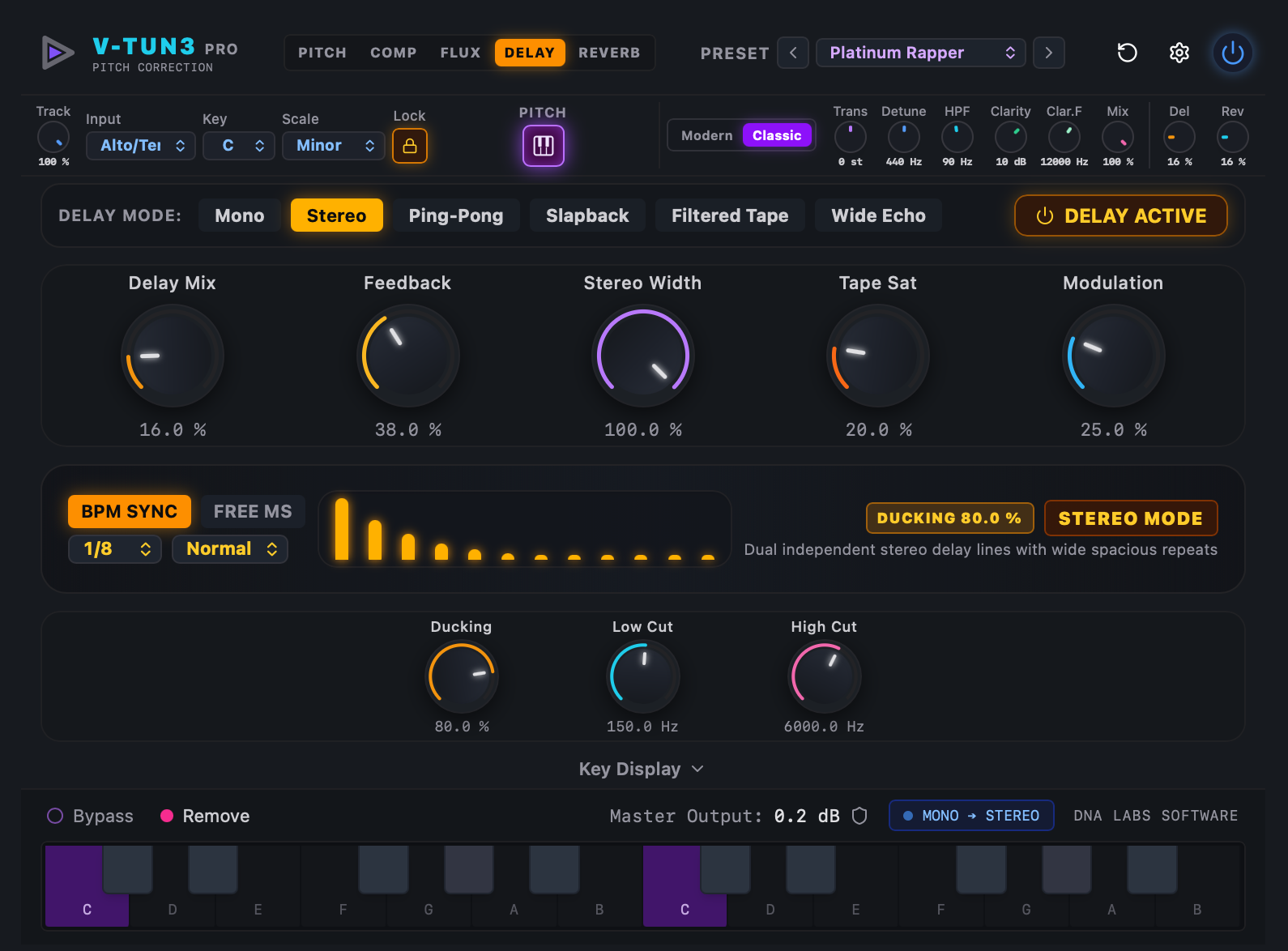Enable BPM SYNC timing mode
Image resolution: width=1288 pixels, height=951 pixels.
[130, 511]
